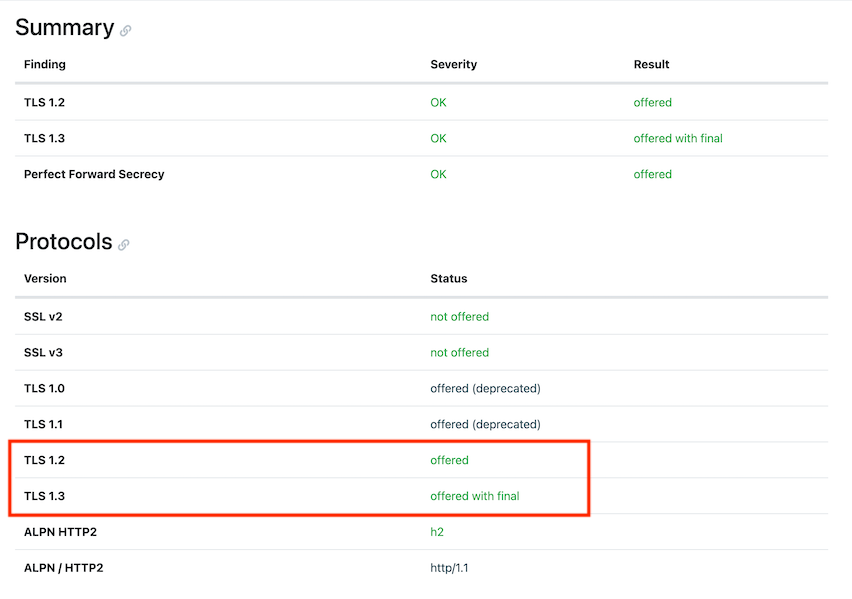
Task: Click 'offered' status in Protocols TLS 1.2 row
Action: click(449, 460)
